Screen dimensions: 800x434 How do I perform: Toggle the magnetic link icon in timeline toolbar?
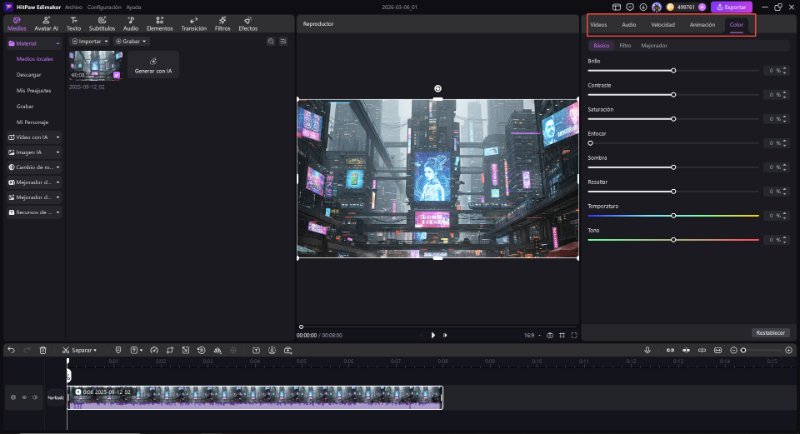(x=670, y=350)
